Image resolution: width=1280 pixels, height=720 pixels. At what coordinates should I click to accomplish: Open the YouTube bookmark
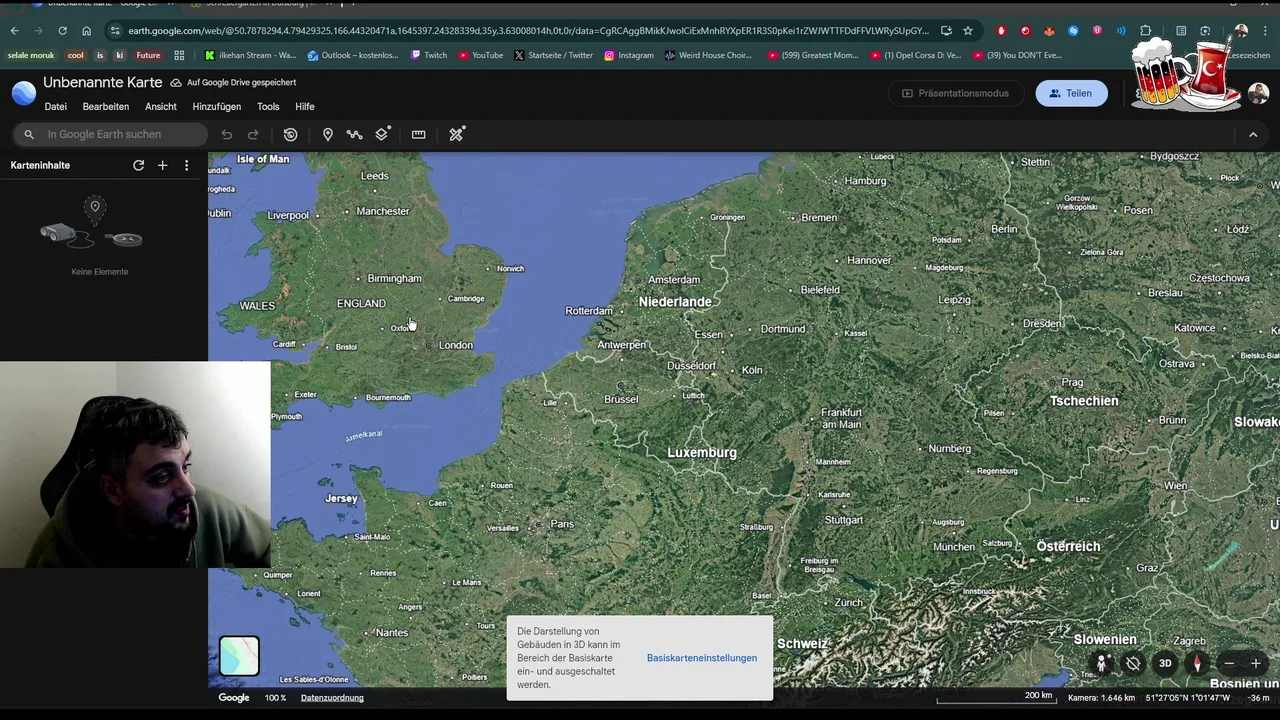(481, 55)
